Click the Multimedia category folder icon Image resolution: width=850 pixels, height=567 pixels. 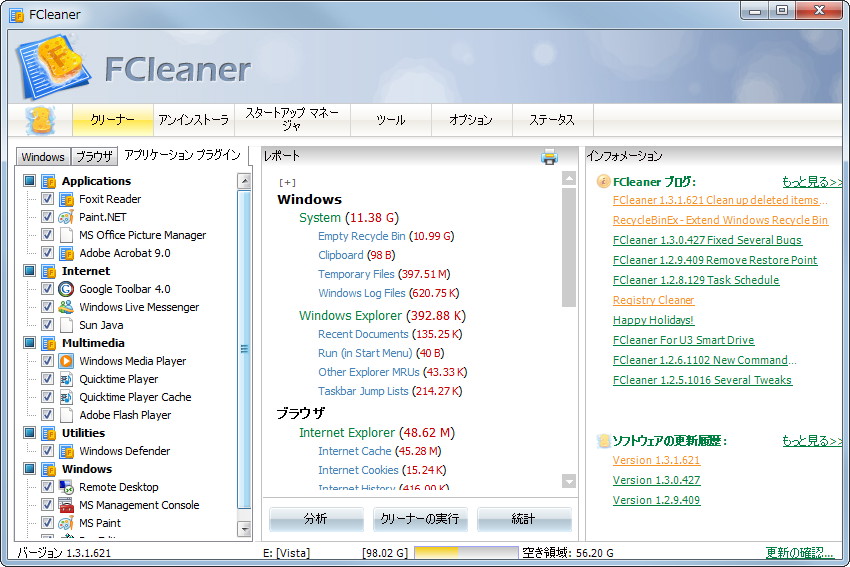(49, 343)
